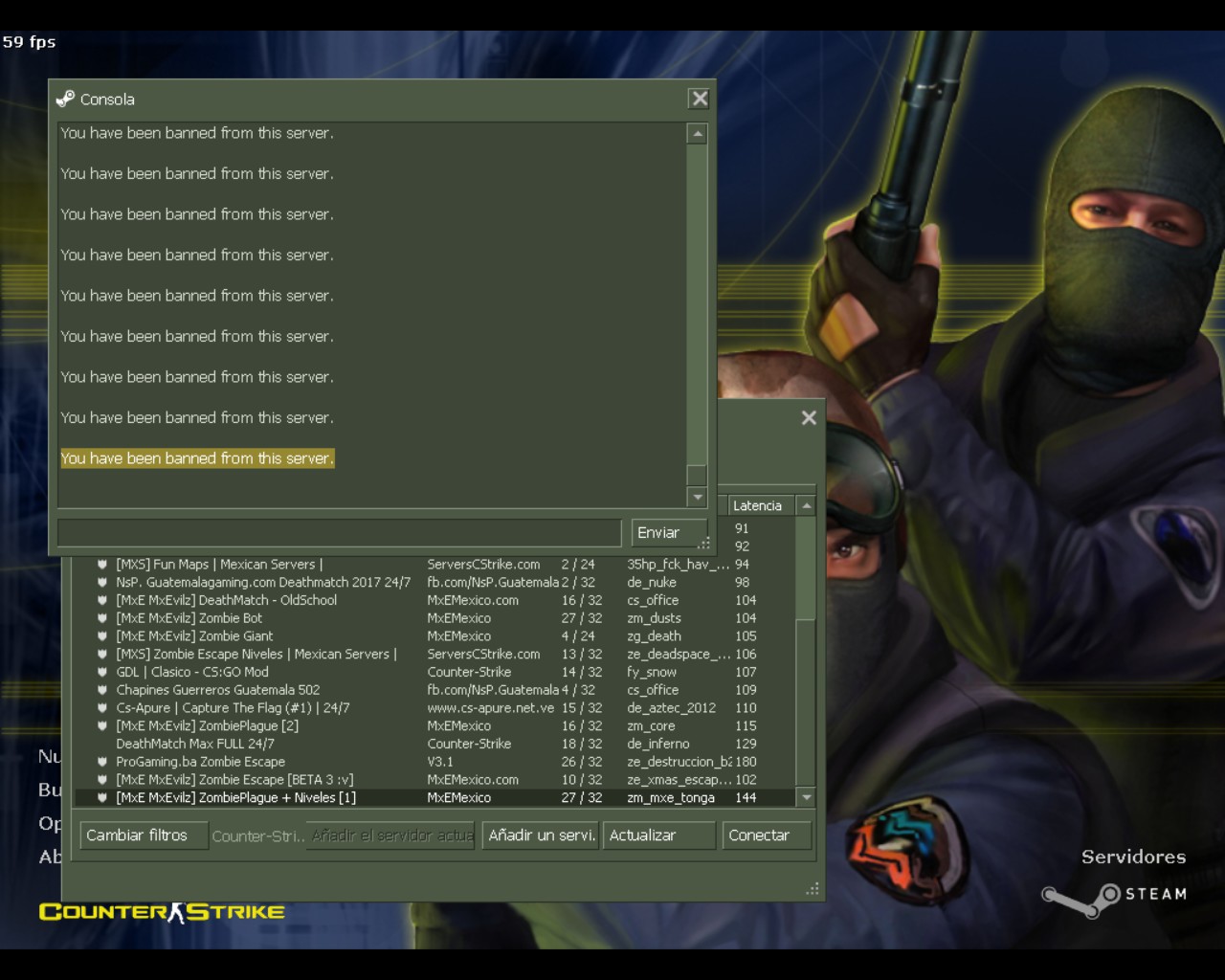Click the shield icon beside NsP. Guatemalagaming.com Deathmatch
The height and width of the screenshot is (980, 1225).
pos(101,582)
